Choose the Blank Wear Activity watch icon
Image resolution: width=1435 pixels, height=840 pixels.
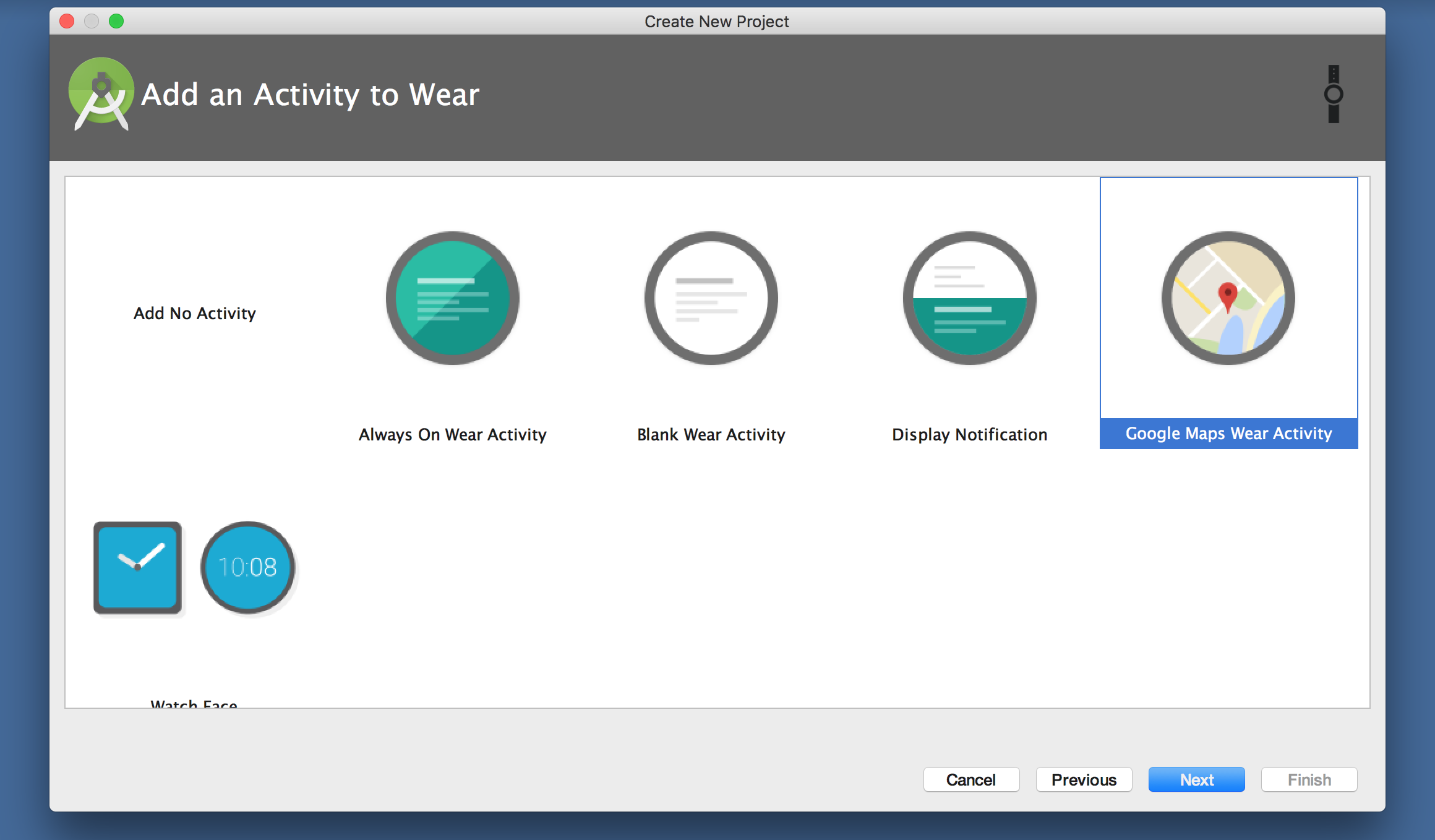click(711, 298)
